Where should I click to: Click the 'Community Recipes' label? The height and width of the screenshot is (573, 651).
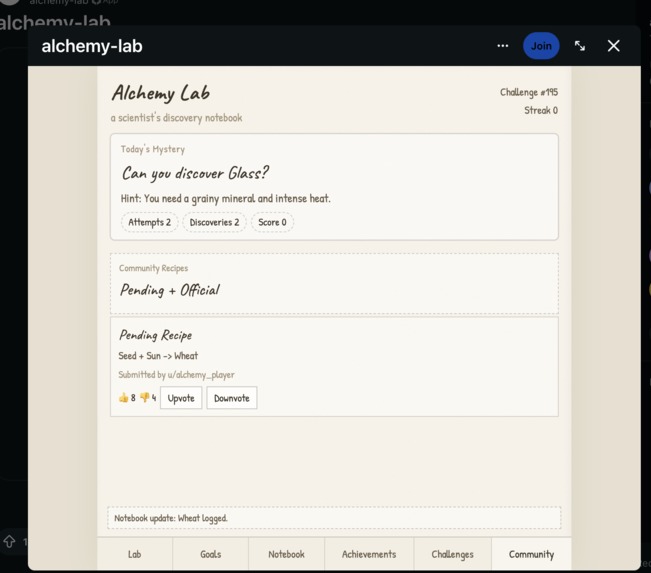(x=154, y=268)
